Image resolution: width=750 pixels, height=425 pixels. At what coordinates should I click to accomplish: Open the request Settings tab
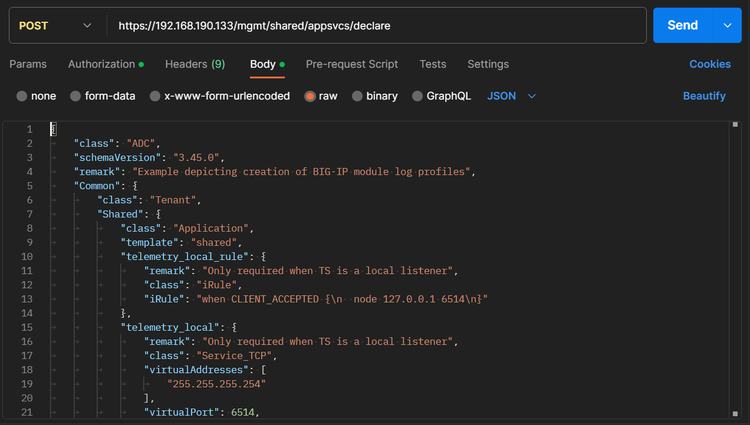click(x=488, y=64)
